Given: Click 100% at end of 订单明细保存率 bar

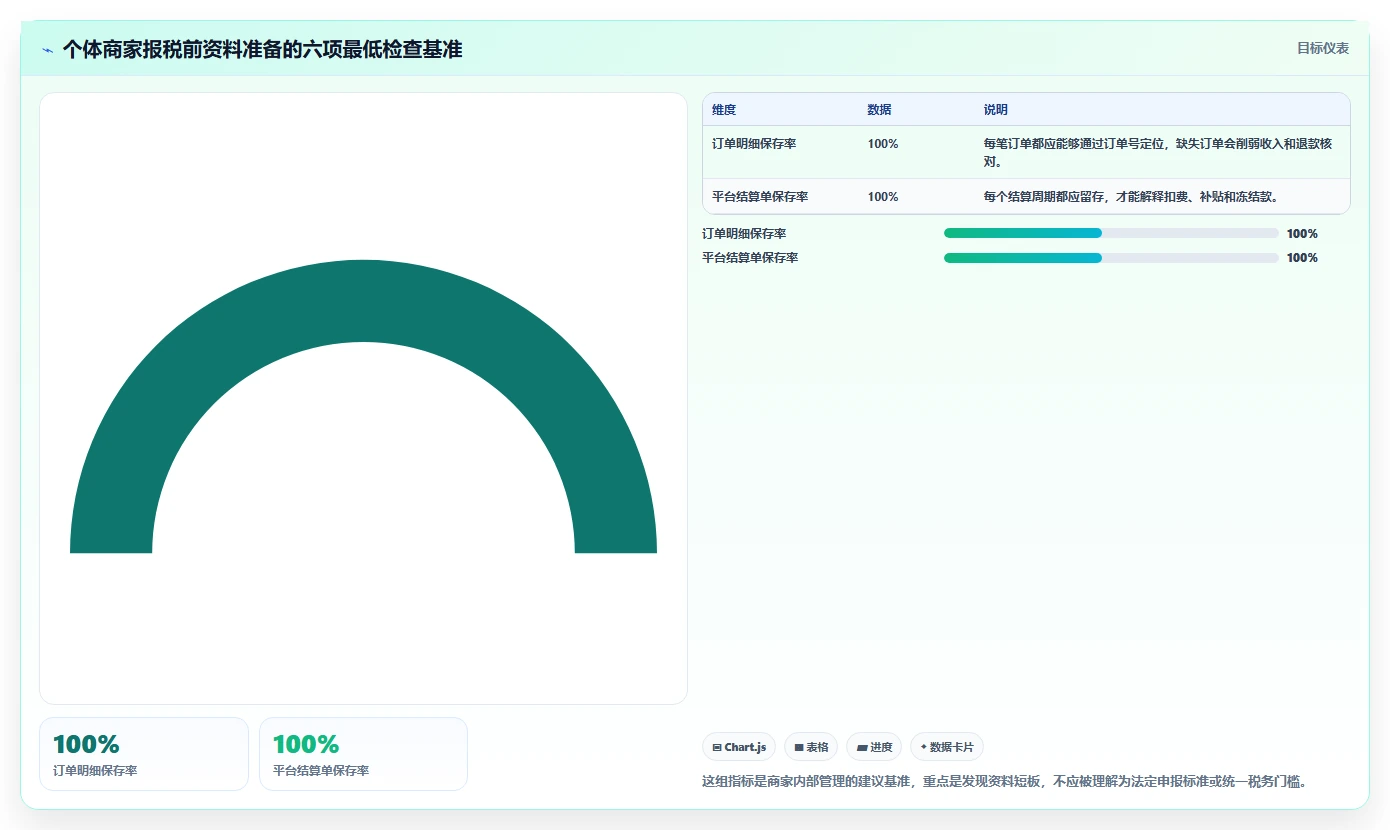Looking at the screenshot, I should (x=1302, y=234).
